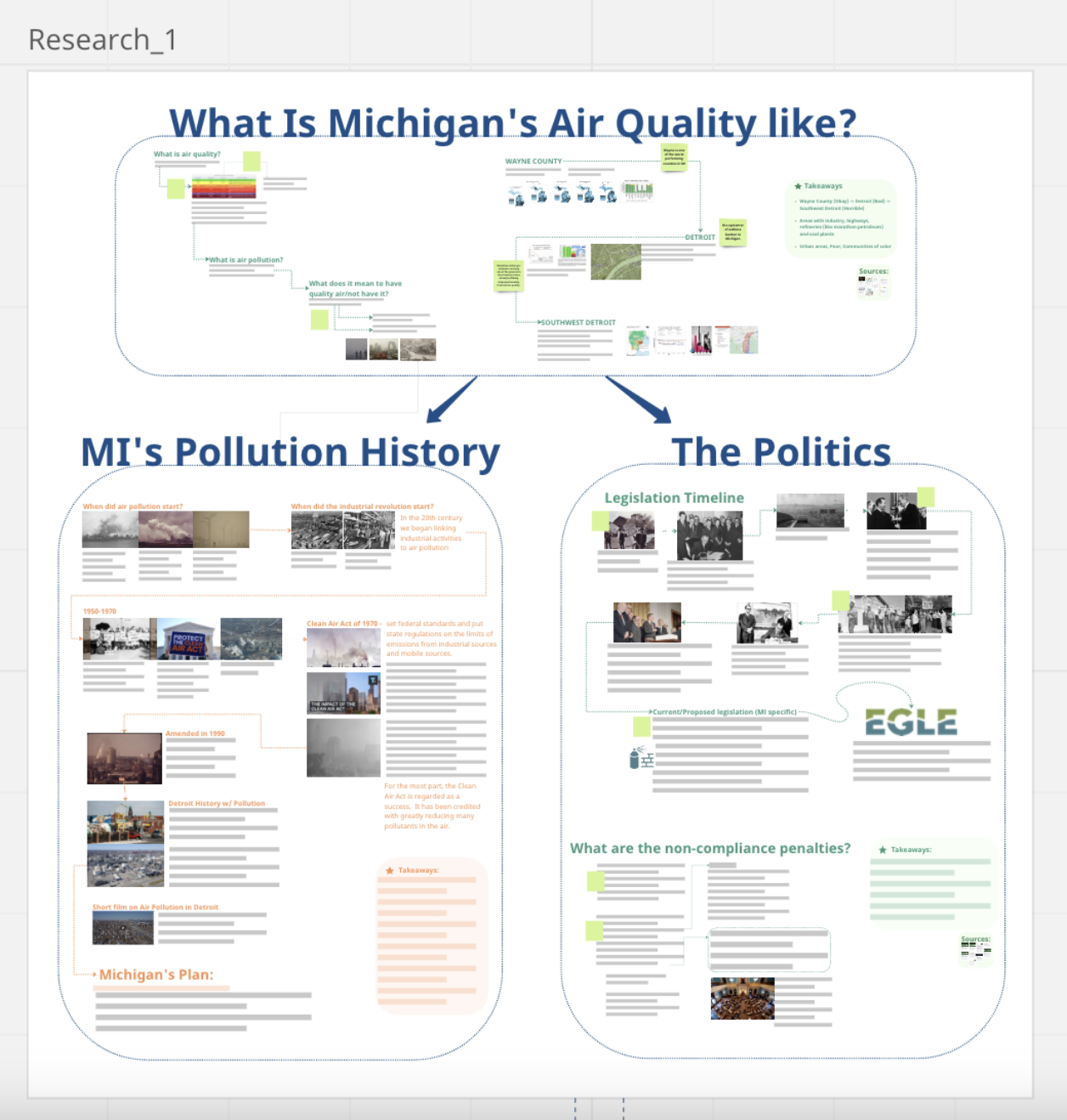This screenshot has height=1120, width=1067.
Task: Select The Politics heading
Action: point(781,452)
